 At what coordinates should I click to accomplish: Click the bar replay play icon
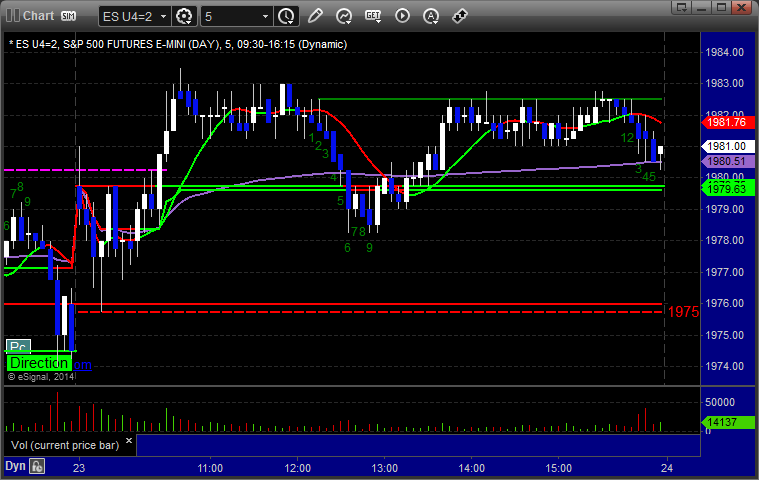pos(402,16)
